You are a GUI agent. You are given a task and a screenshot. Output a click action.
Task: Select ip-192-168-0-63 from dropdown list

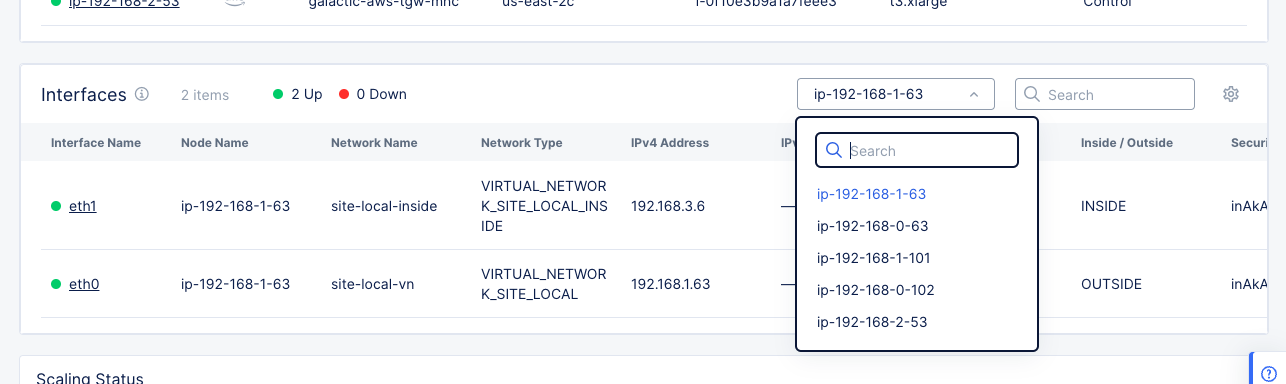point(873,226)
